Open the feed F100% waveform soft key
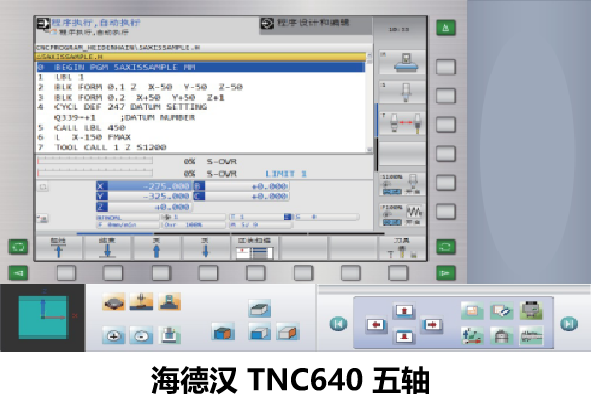591x405 pixels. (x=402, y=215)
